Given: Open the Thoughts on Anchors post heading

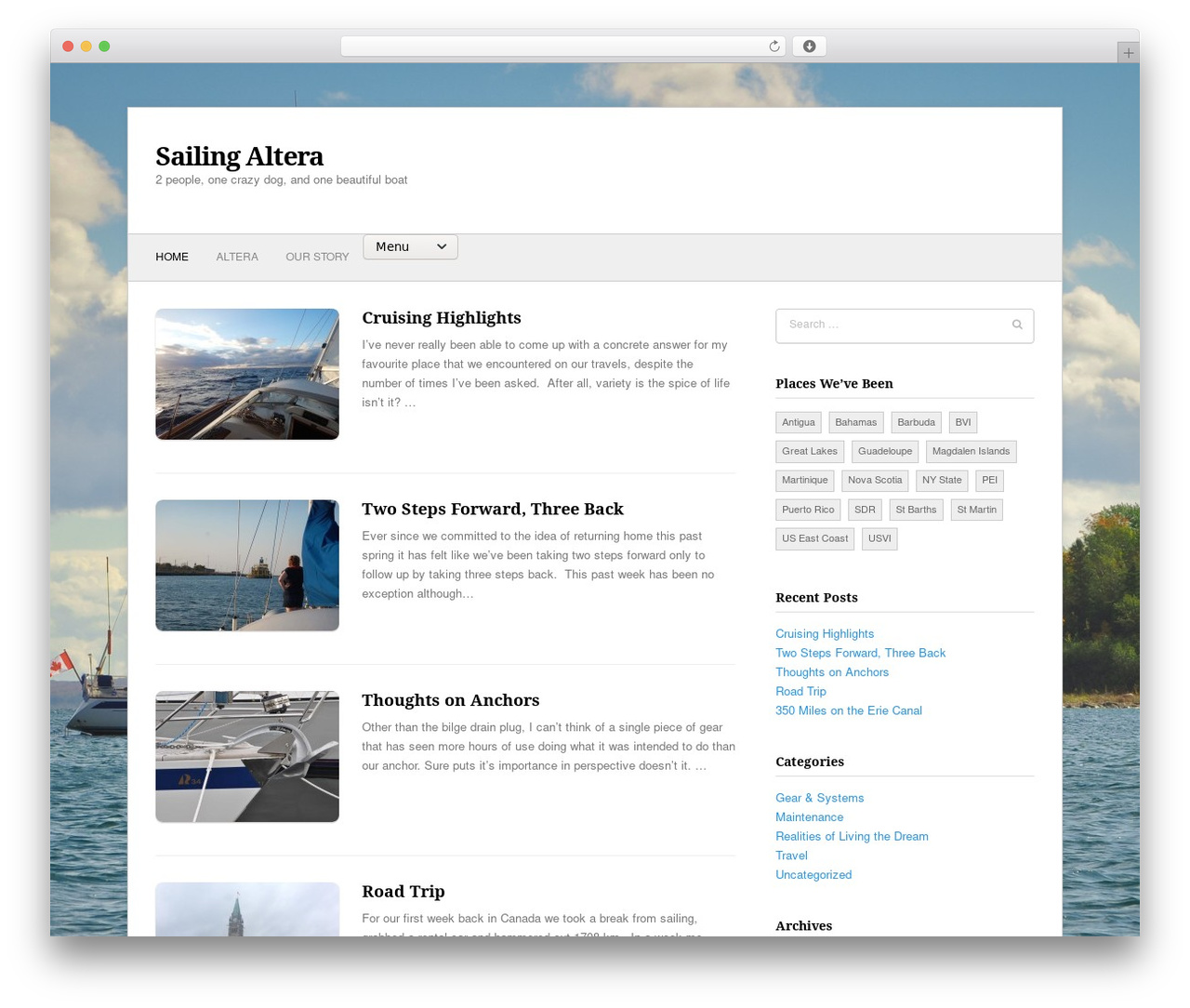Looking at the screenshot, I should tap(451, 700).
